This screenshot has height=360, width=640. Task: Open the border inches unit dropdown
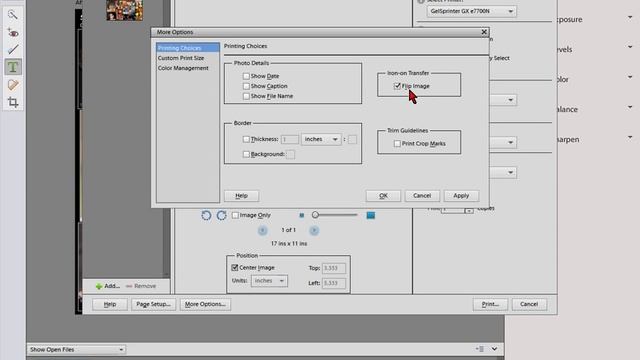321,139
